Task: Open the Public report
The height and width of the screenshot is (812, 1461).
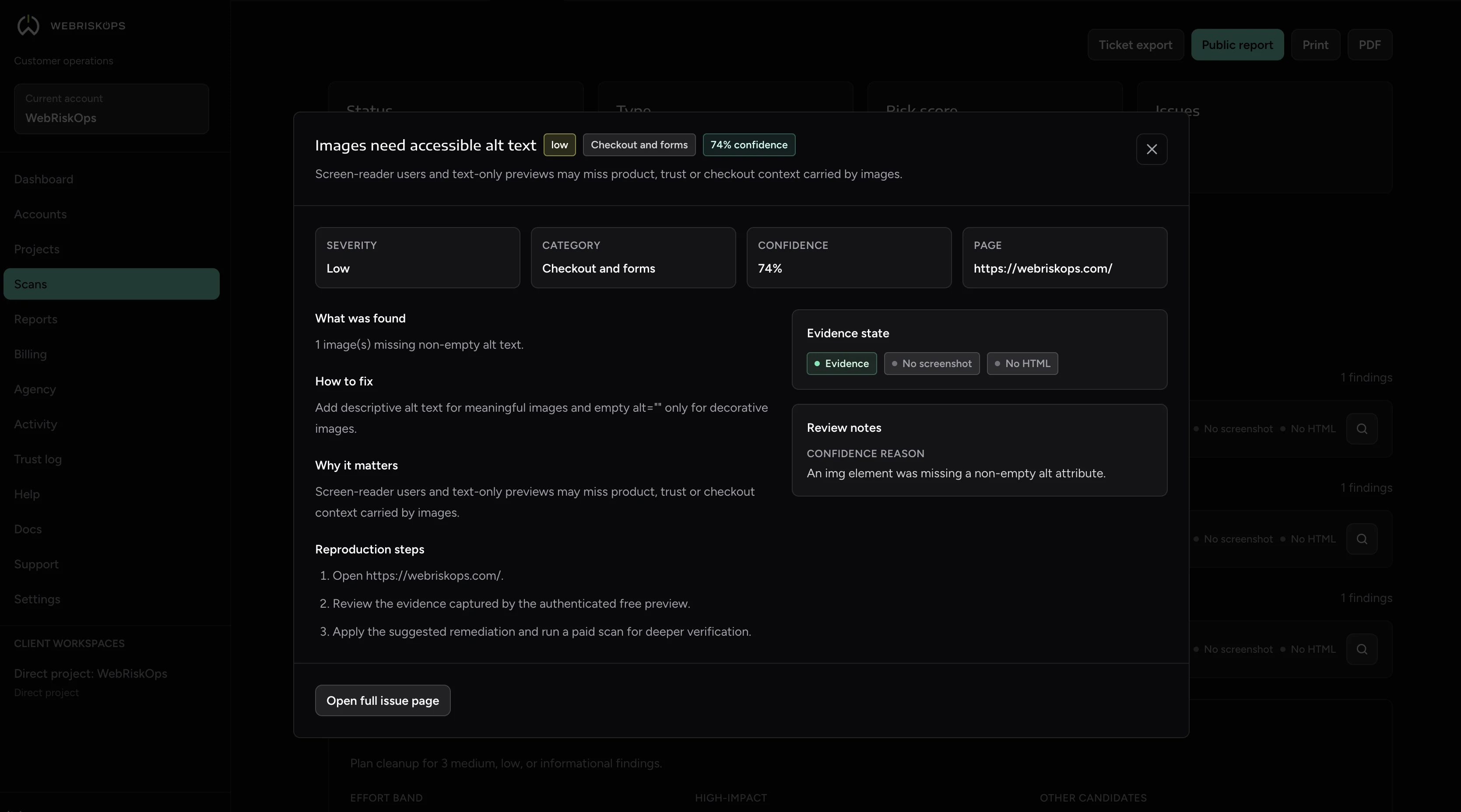Action: 1237,45
